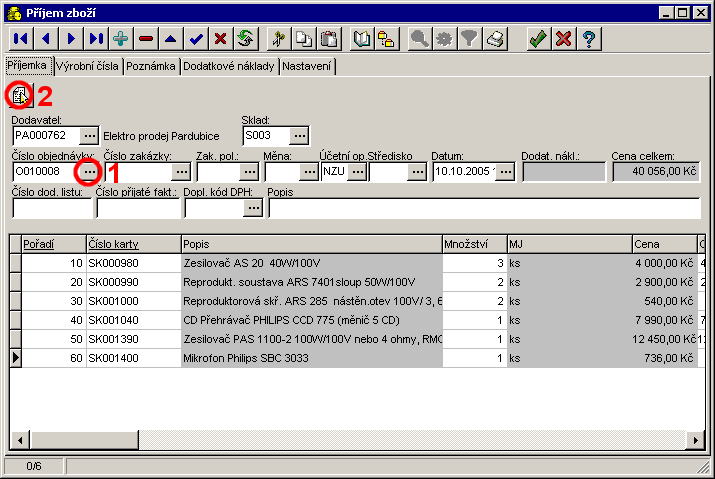Add new record with plus icon
This screenshot has height=479, width=715.
pos(121,39)
